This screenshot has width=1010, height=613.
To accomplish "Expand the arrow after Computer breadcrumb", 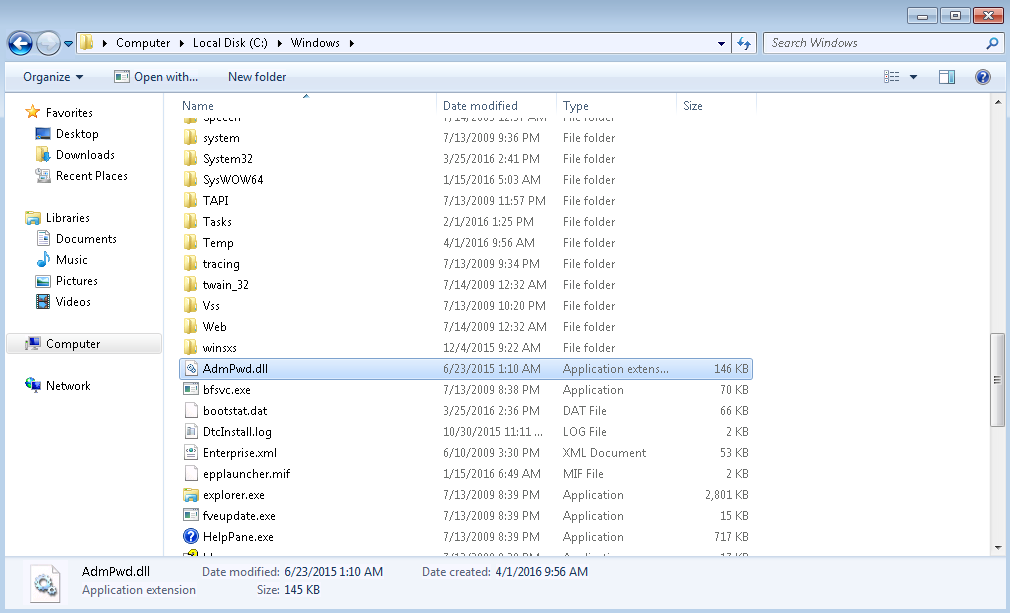I will coord(182,43).
